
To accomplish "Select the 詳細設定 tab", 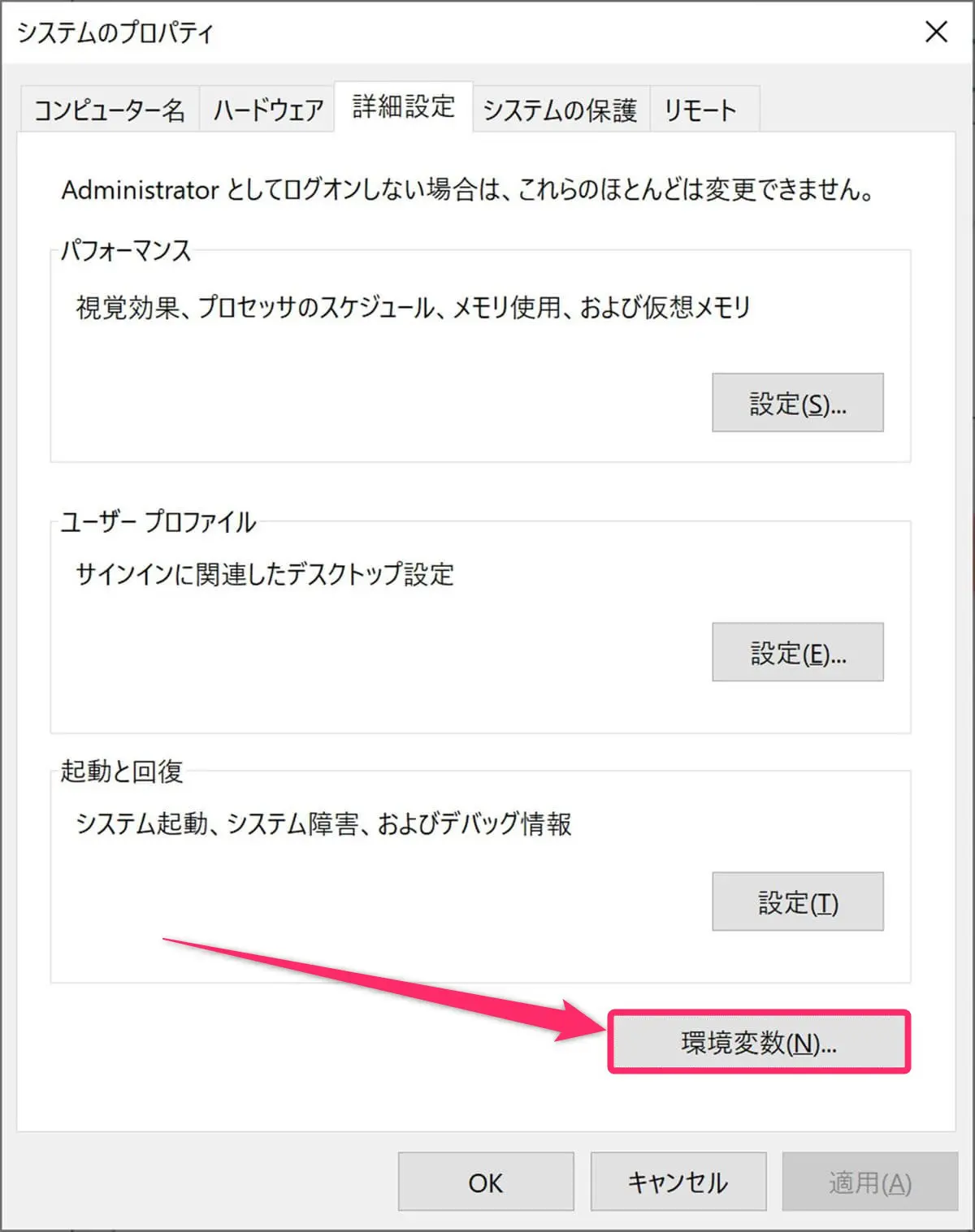I will coord(404,106).
